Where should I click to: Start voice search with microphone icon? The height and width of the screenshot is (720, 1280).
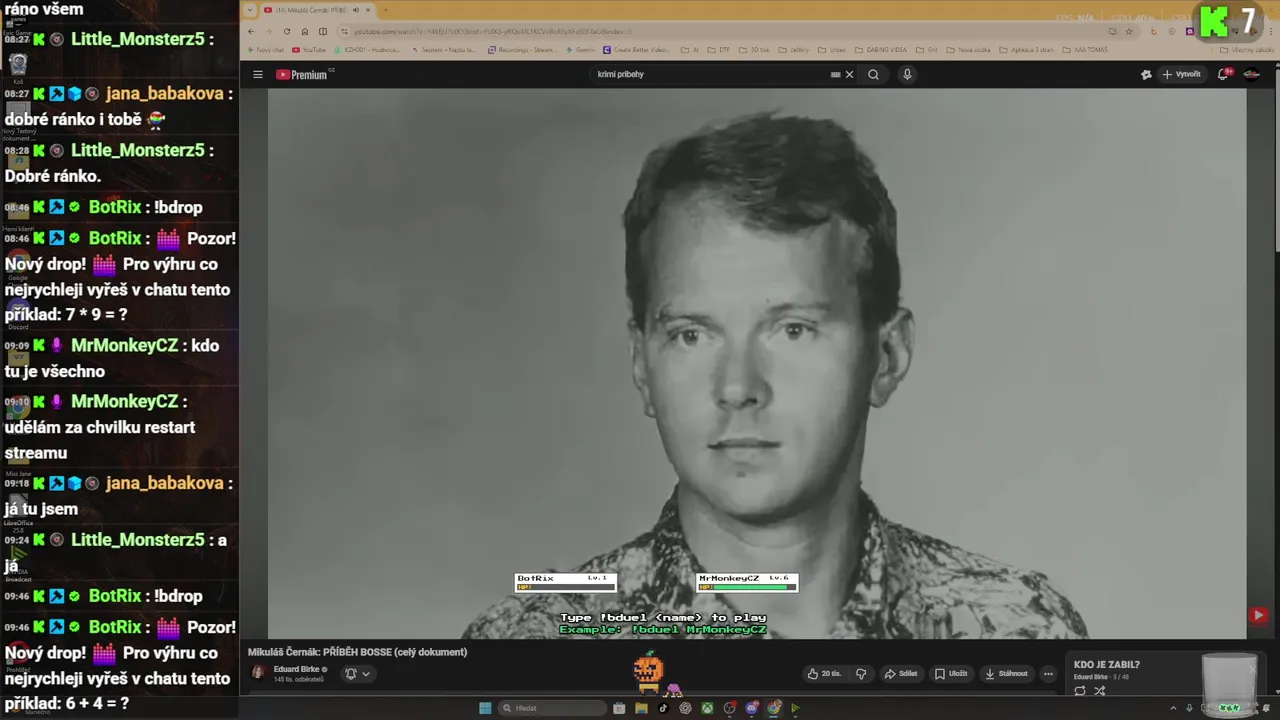click(907, 74)
